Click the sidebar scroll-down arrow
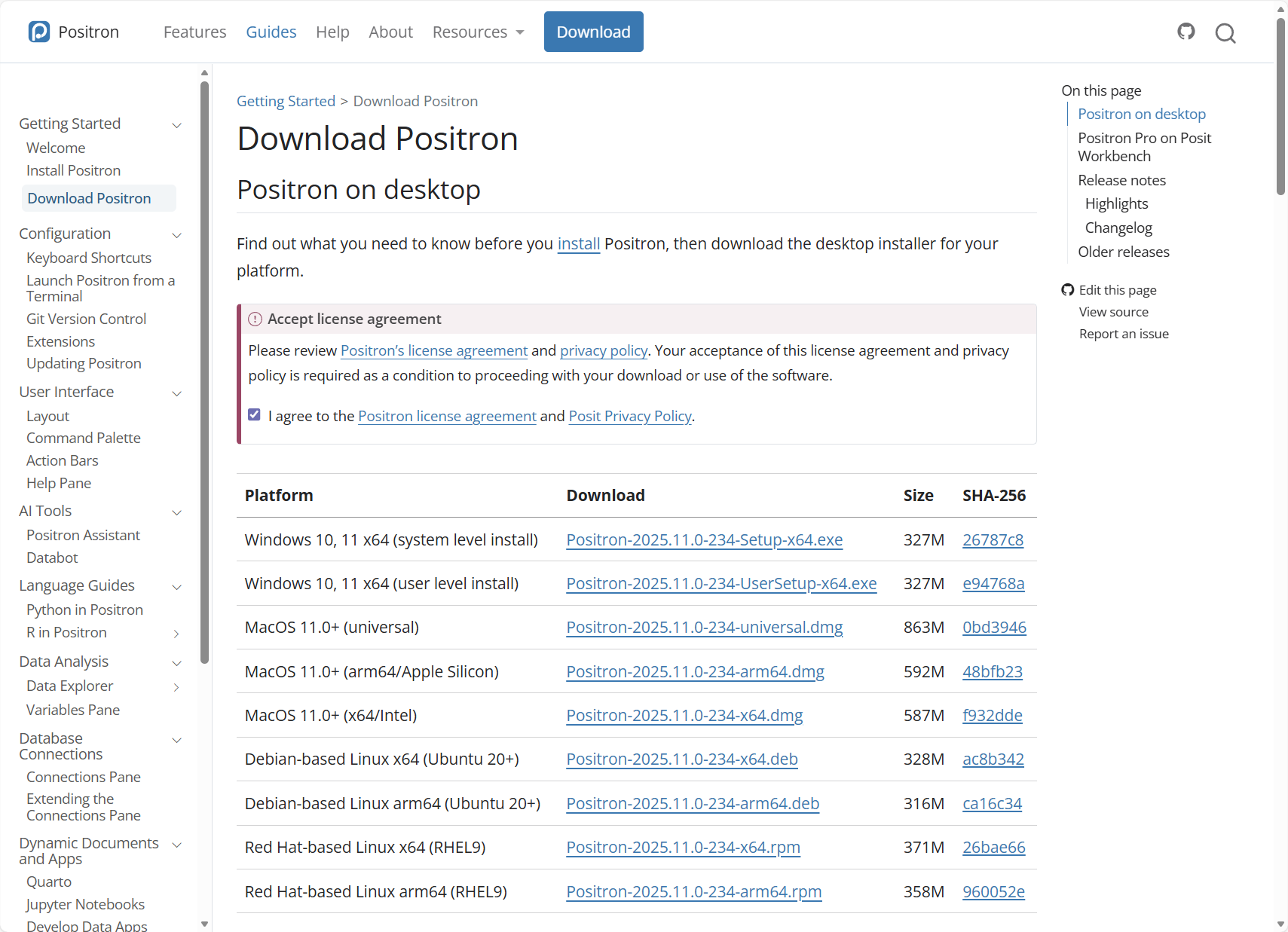 tap(204, 924)
